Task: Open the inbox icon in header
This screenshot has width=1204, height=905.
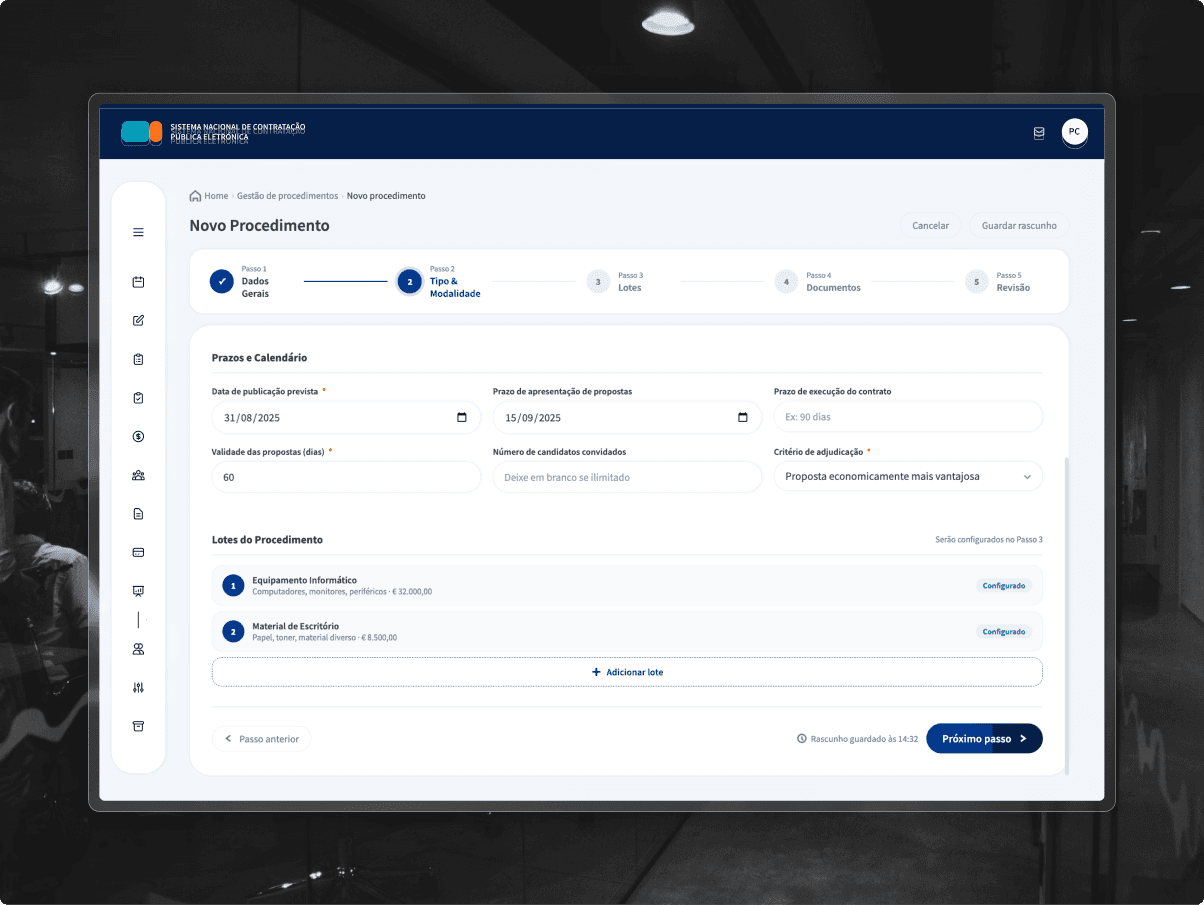Action: pyautogui.click(x=1039, y=132)
